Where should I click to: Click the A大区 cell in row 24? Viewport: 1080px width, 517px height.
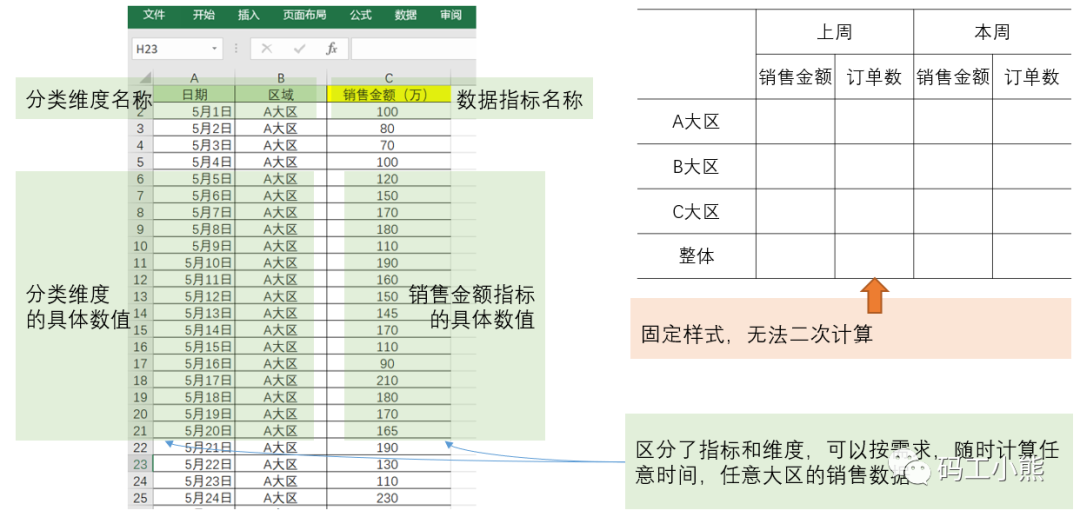[x=281, y=481]
